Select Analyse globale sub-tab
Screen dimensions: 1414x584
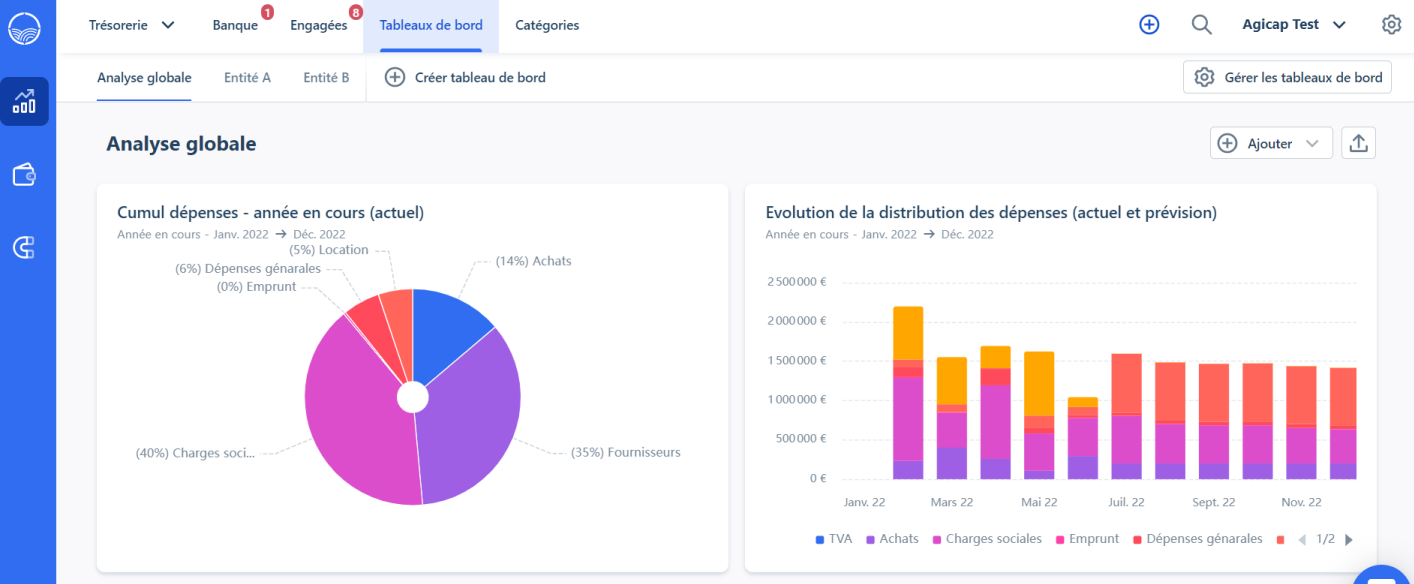point(144,77)
